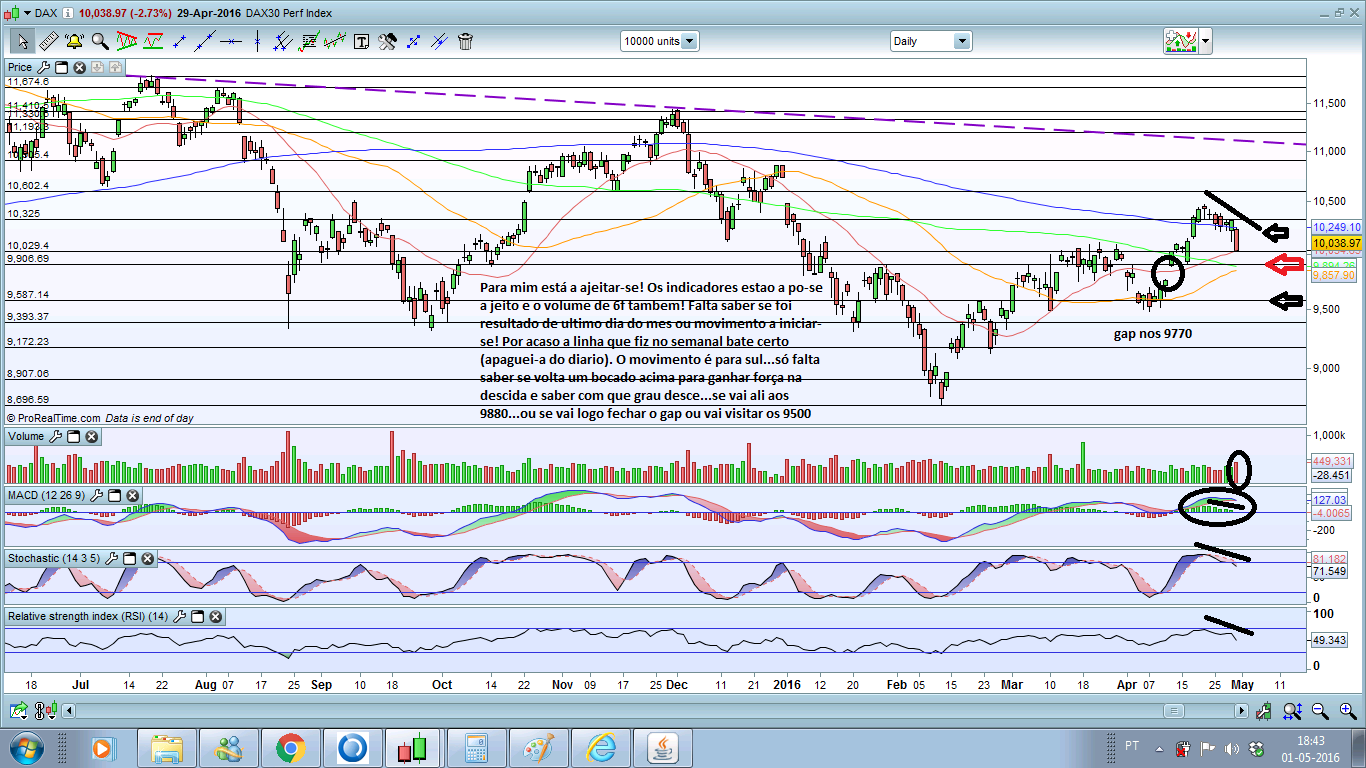The width and height of the screenshot is (1366, 768).
Task: Close the RSI panel
Action: click(x=215, y=617)
